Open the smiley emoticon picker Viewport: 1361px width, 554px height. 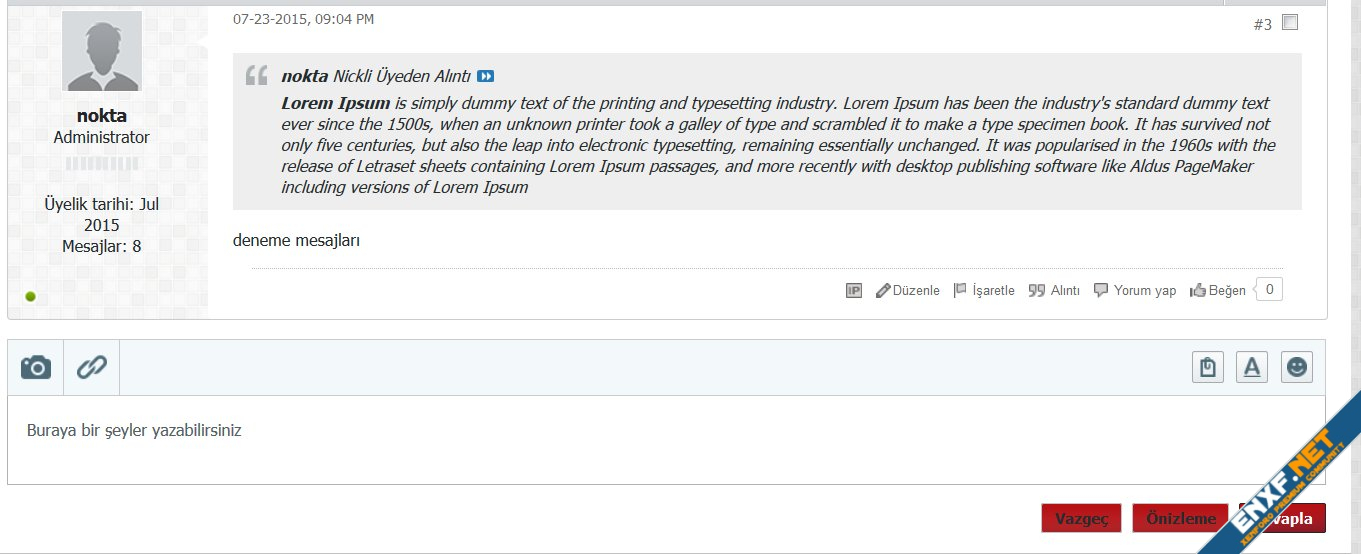point(1296,367)
